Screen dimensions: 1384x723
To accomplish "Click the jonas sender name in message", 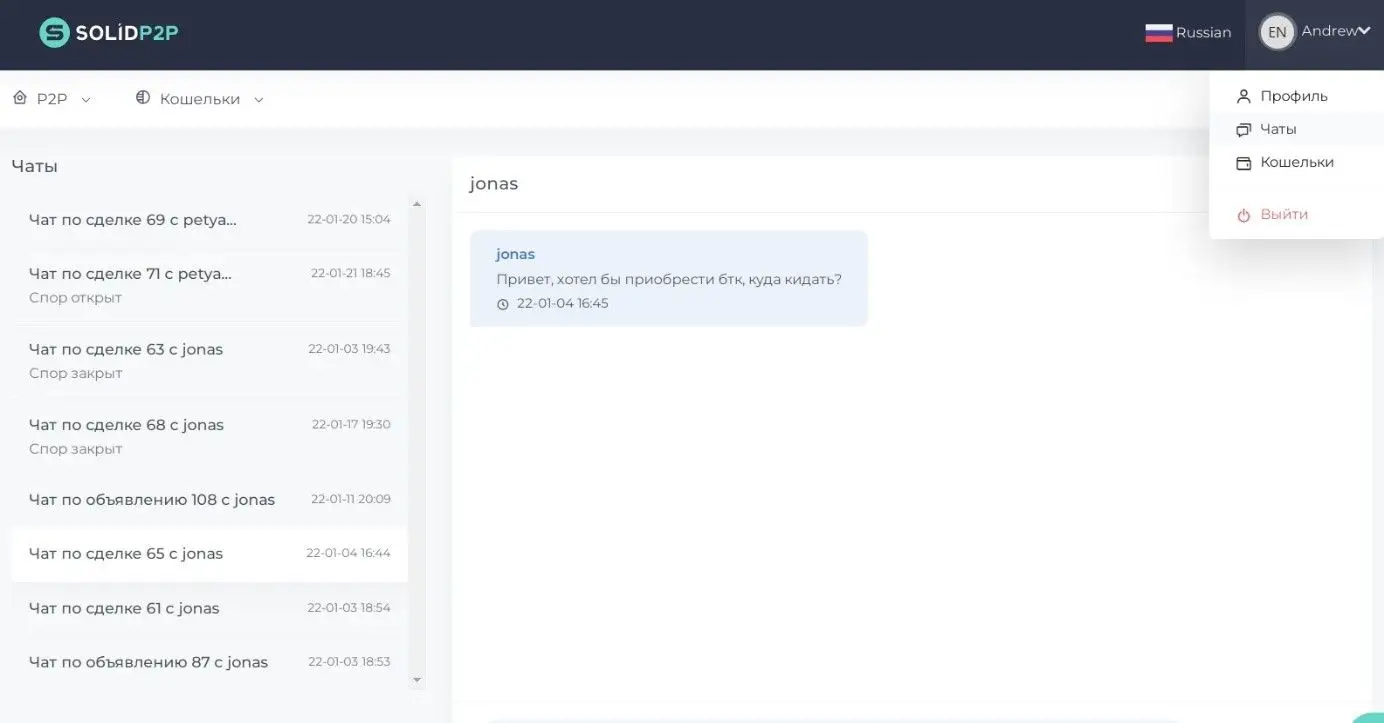I will point(515,254).
